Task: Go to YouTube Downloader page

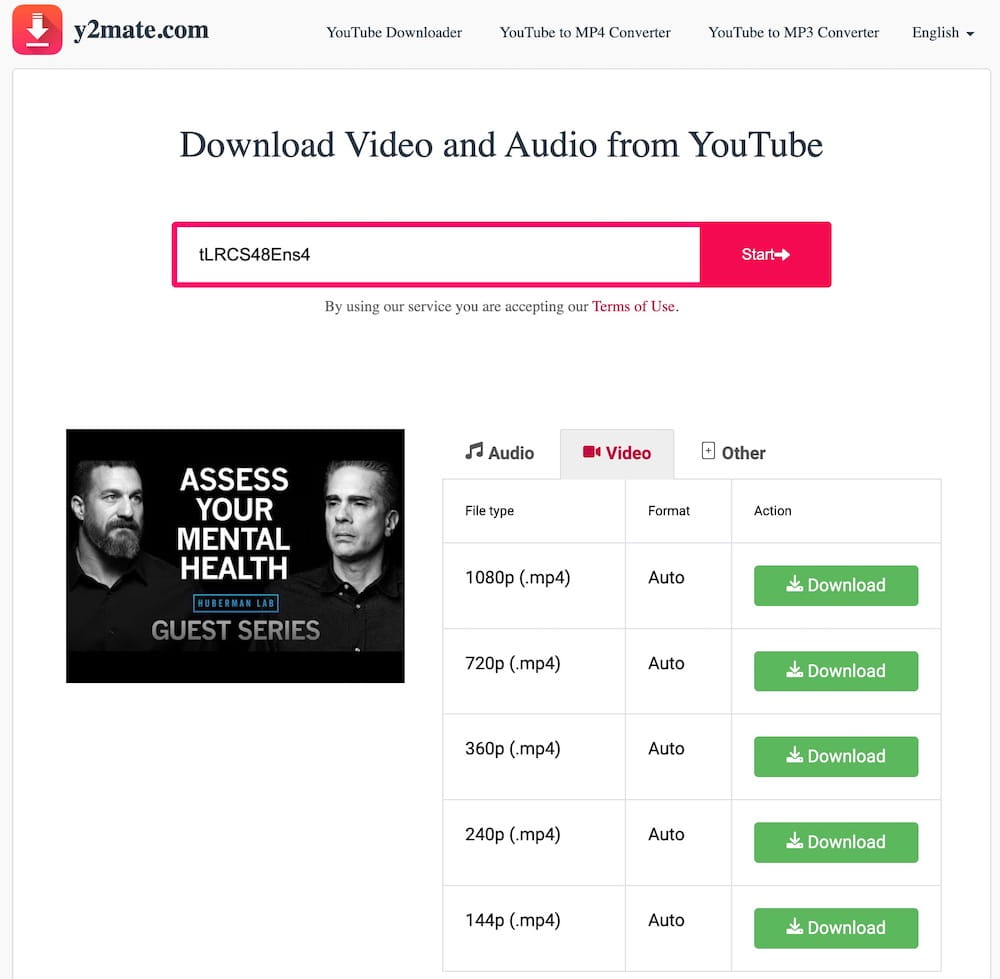Action: coord(394,33)
